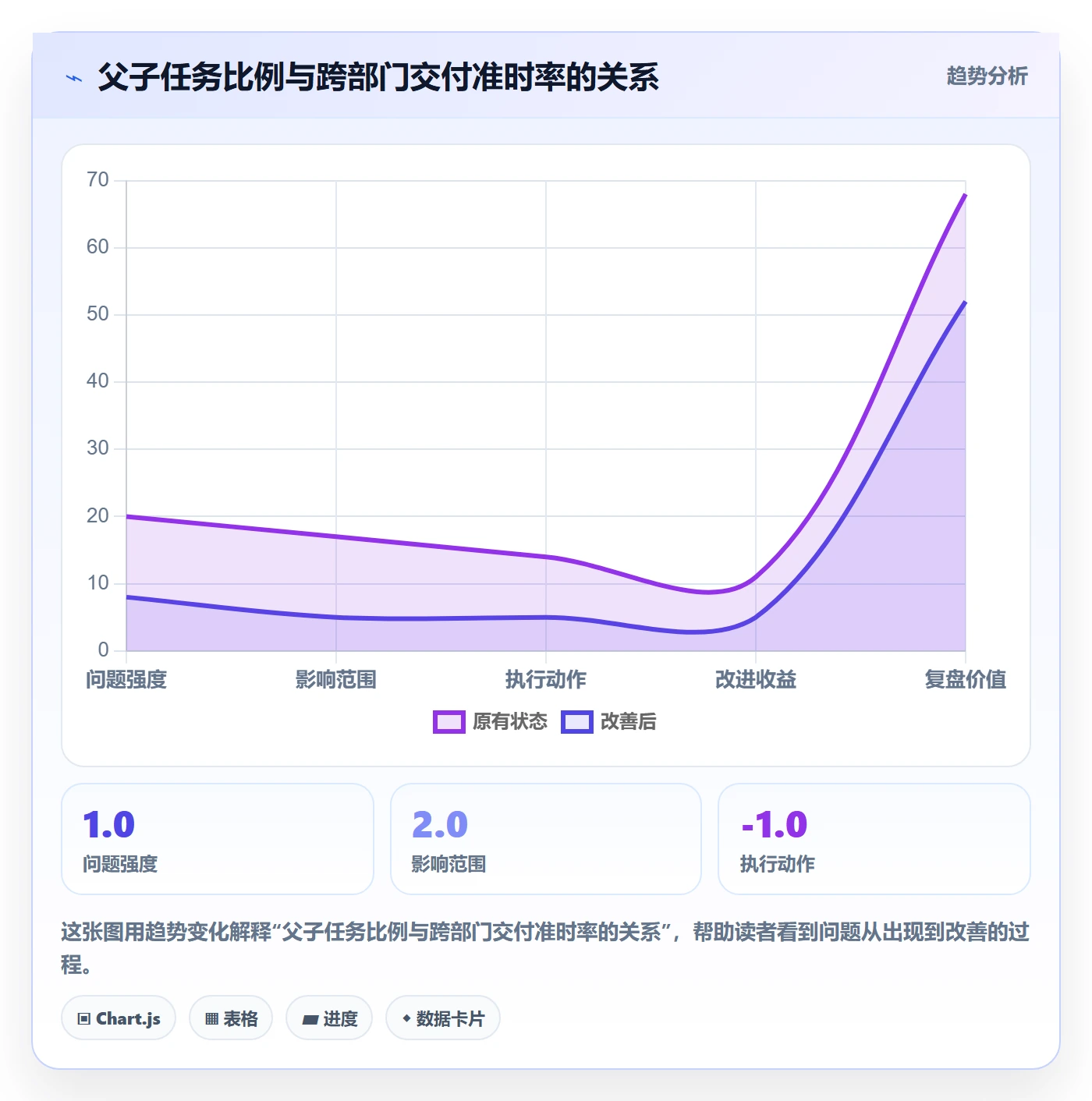This screenshot has width=1092, height=1101.
Task: Click the lightning bolt icon beside the title
Action: [74, 78]
